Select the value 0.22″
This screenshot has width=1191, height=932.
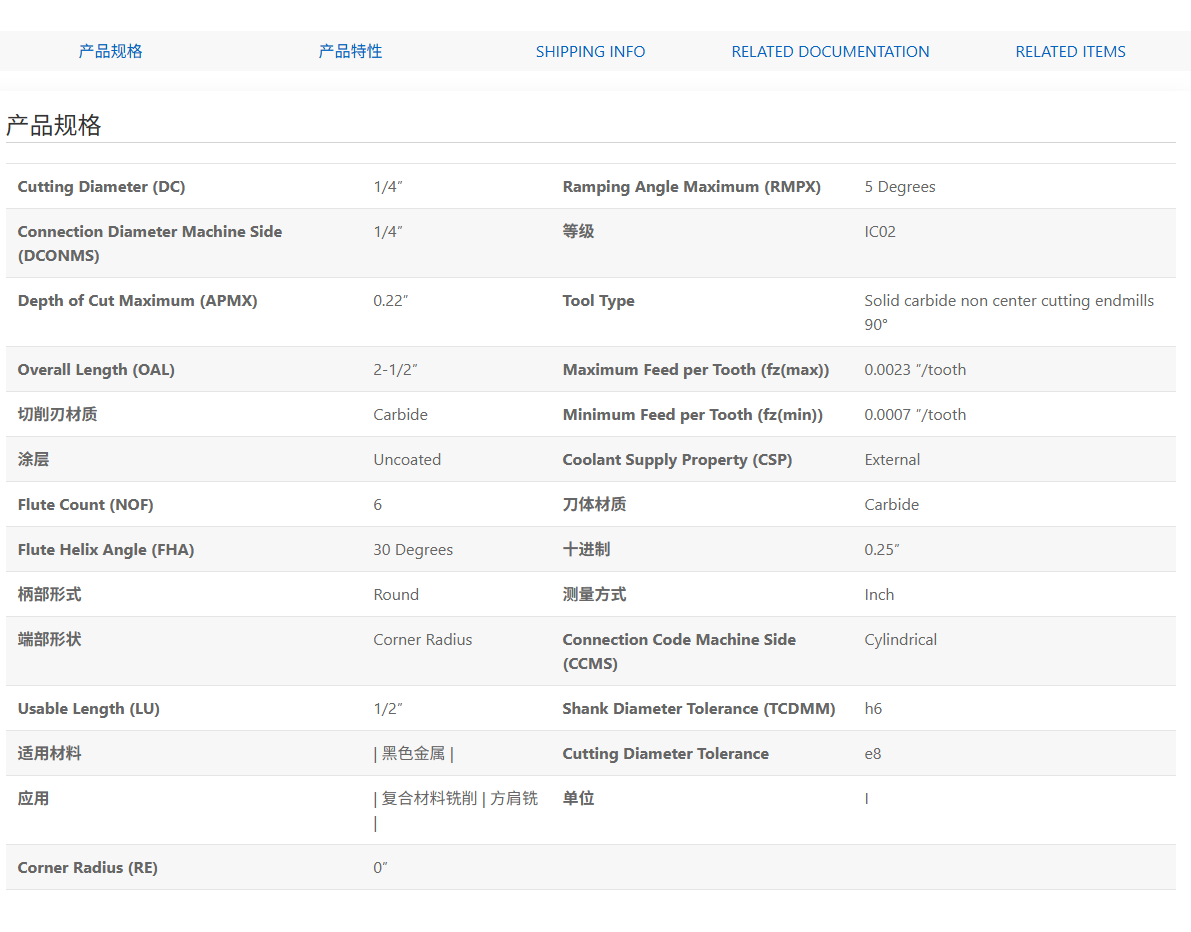(390, 301)
